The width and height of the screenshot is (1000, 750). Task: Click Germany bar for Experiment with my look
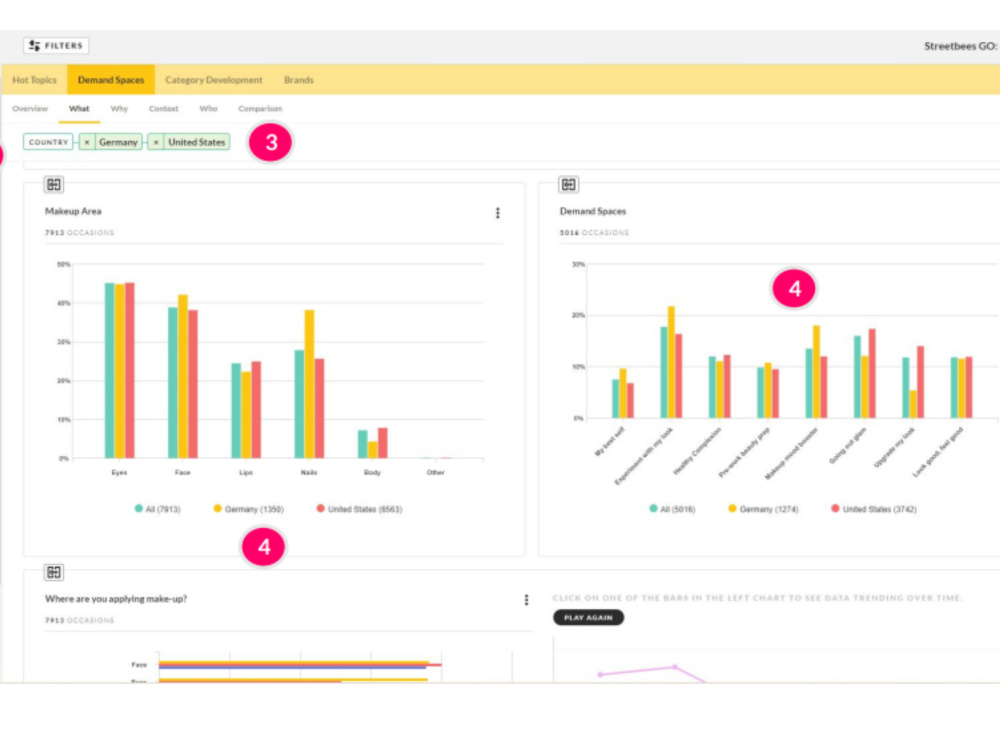(x=671, y=362)
